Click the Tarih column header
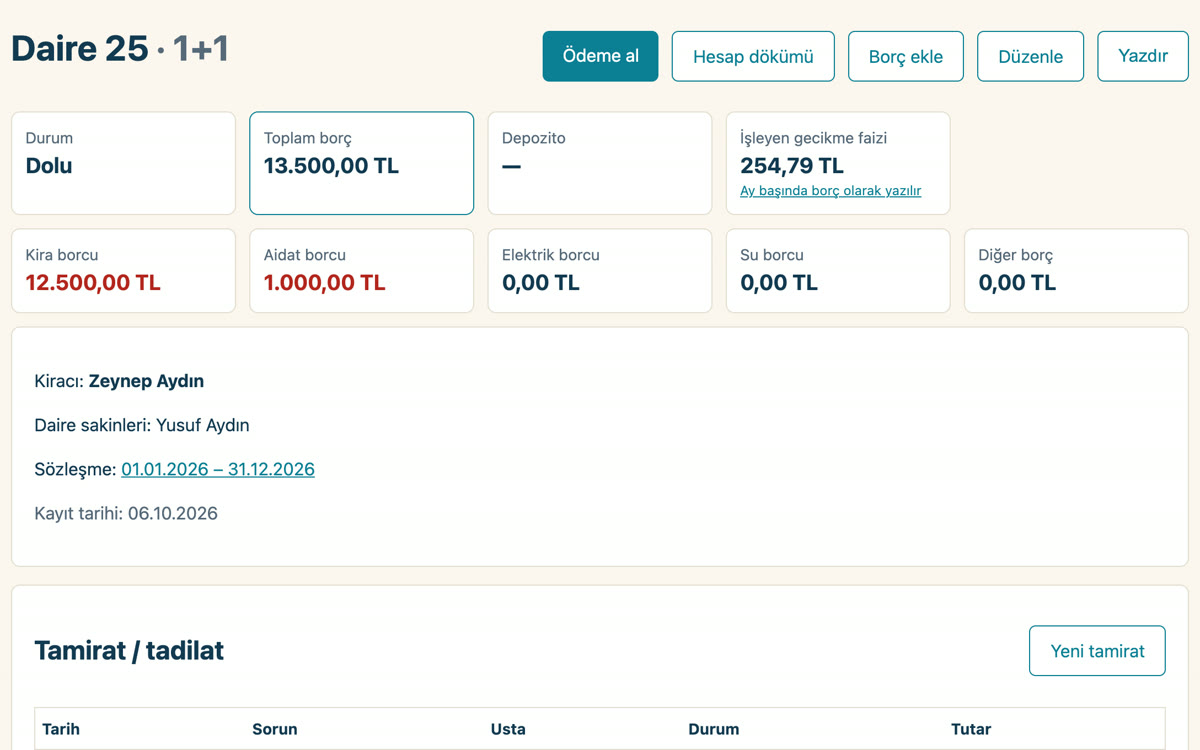Viewport: 1200px width, 750px height. pos(61,729)
